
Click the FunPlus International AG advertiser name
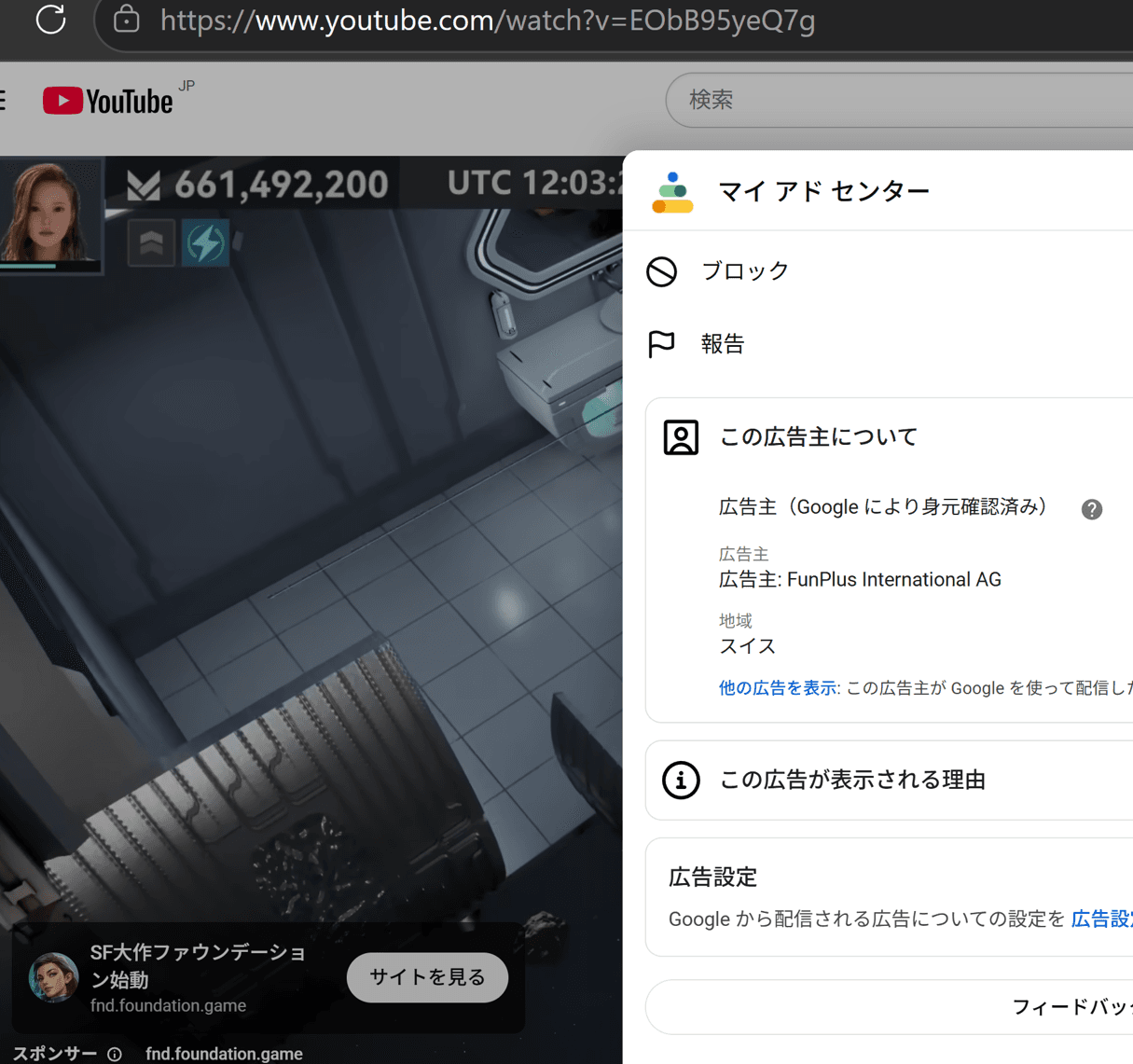(x=893, y=580)
